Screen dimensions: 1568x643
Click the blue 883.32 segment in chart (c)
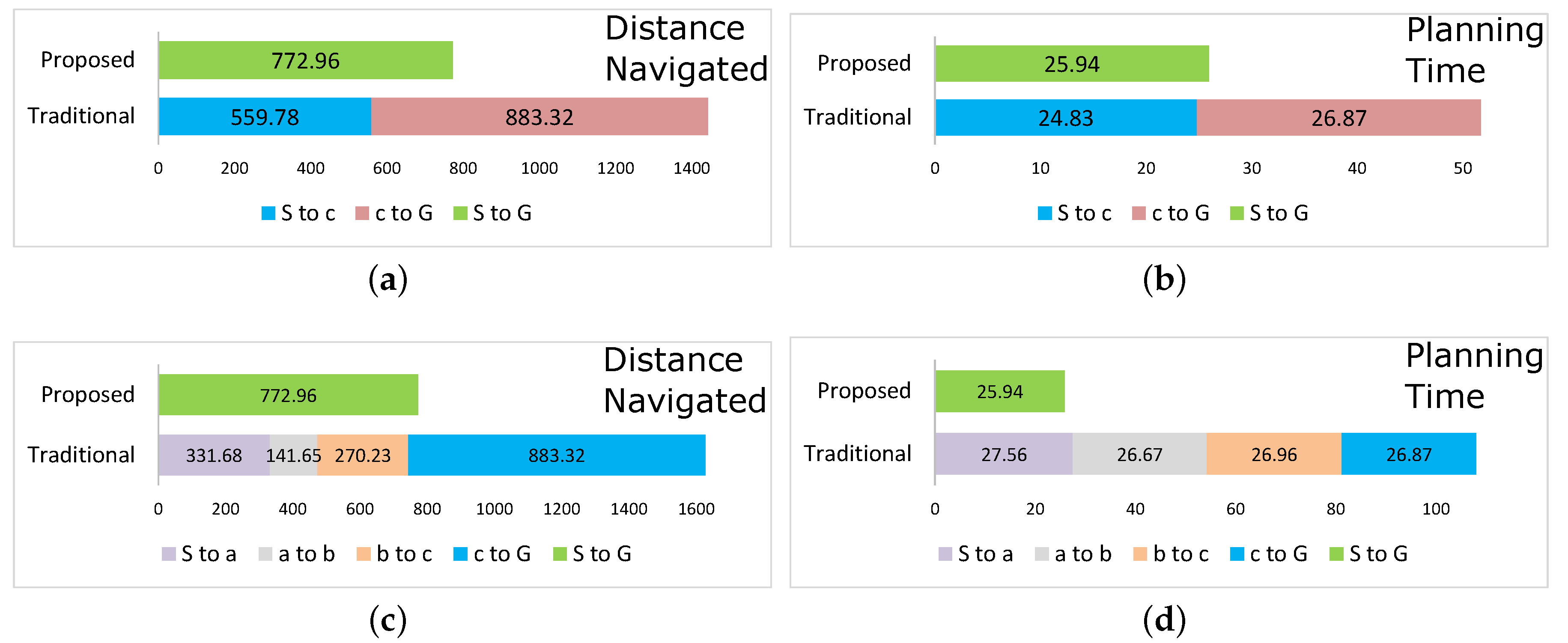click(556, 455)
